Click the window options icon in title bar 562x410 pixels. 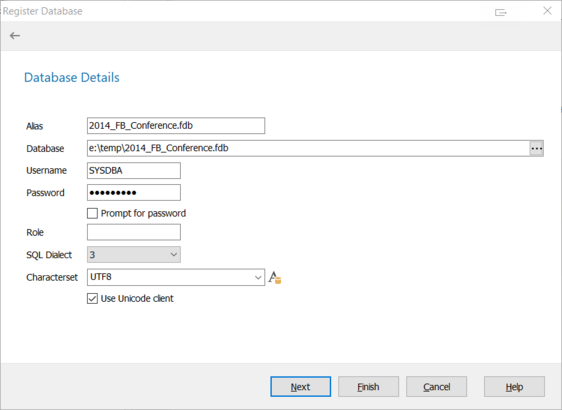501,12
